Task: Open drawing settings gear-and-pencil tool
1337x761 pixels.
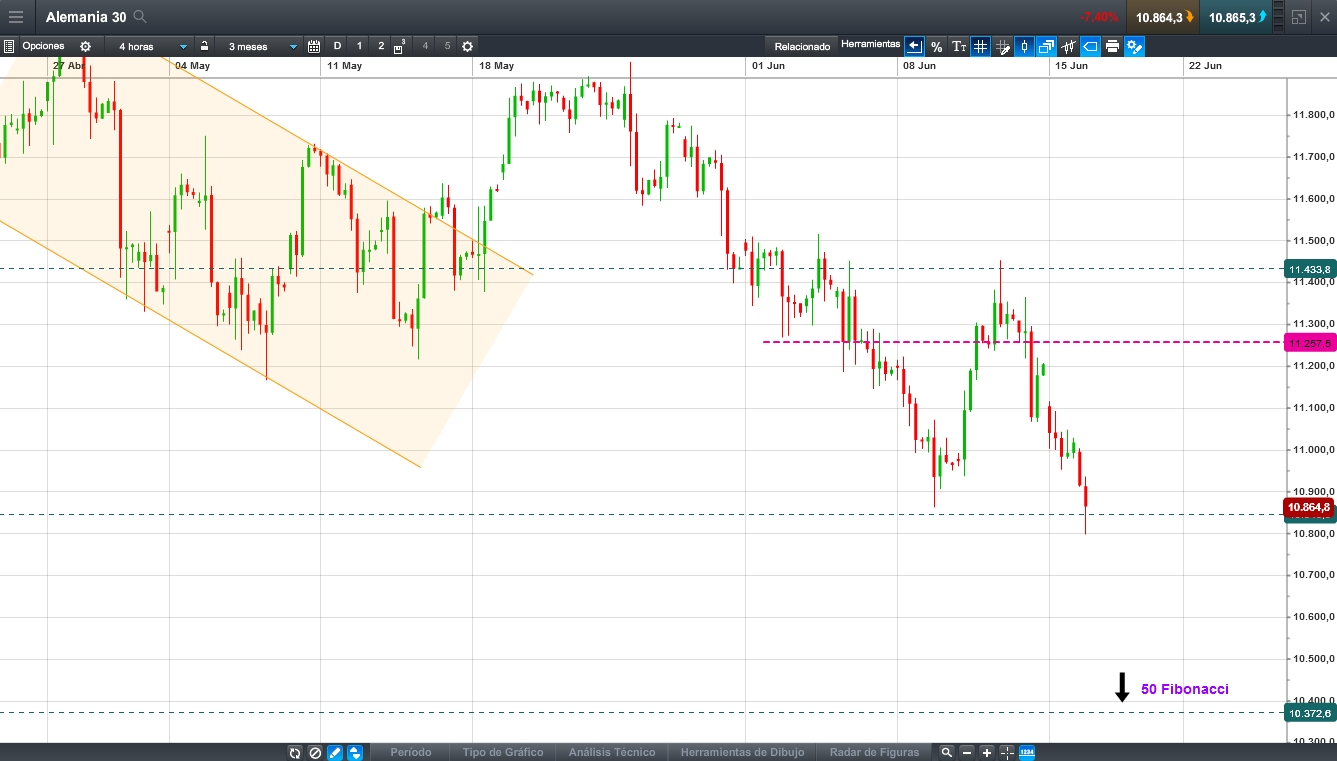Action: [1134, 46]
